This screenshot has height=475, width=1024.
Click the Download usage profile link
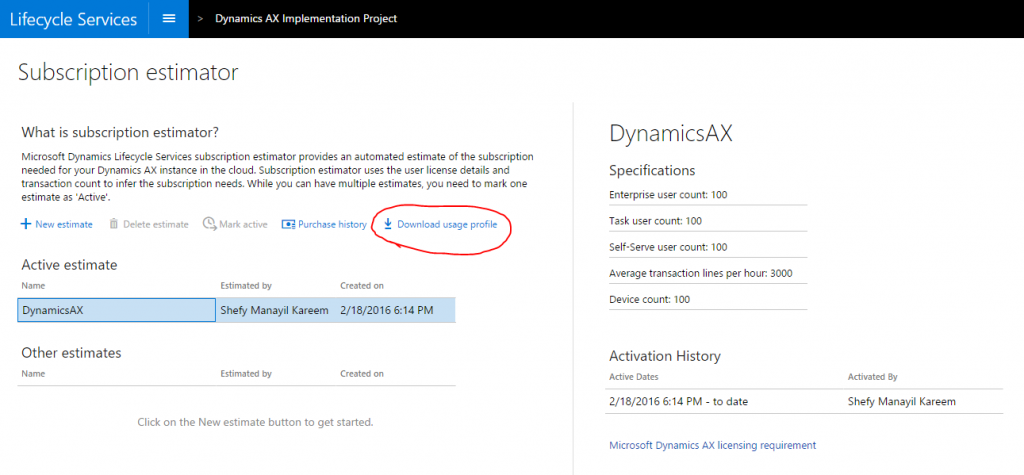pyautogui.click(x=446, y=224)
